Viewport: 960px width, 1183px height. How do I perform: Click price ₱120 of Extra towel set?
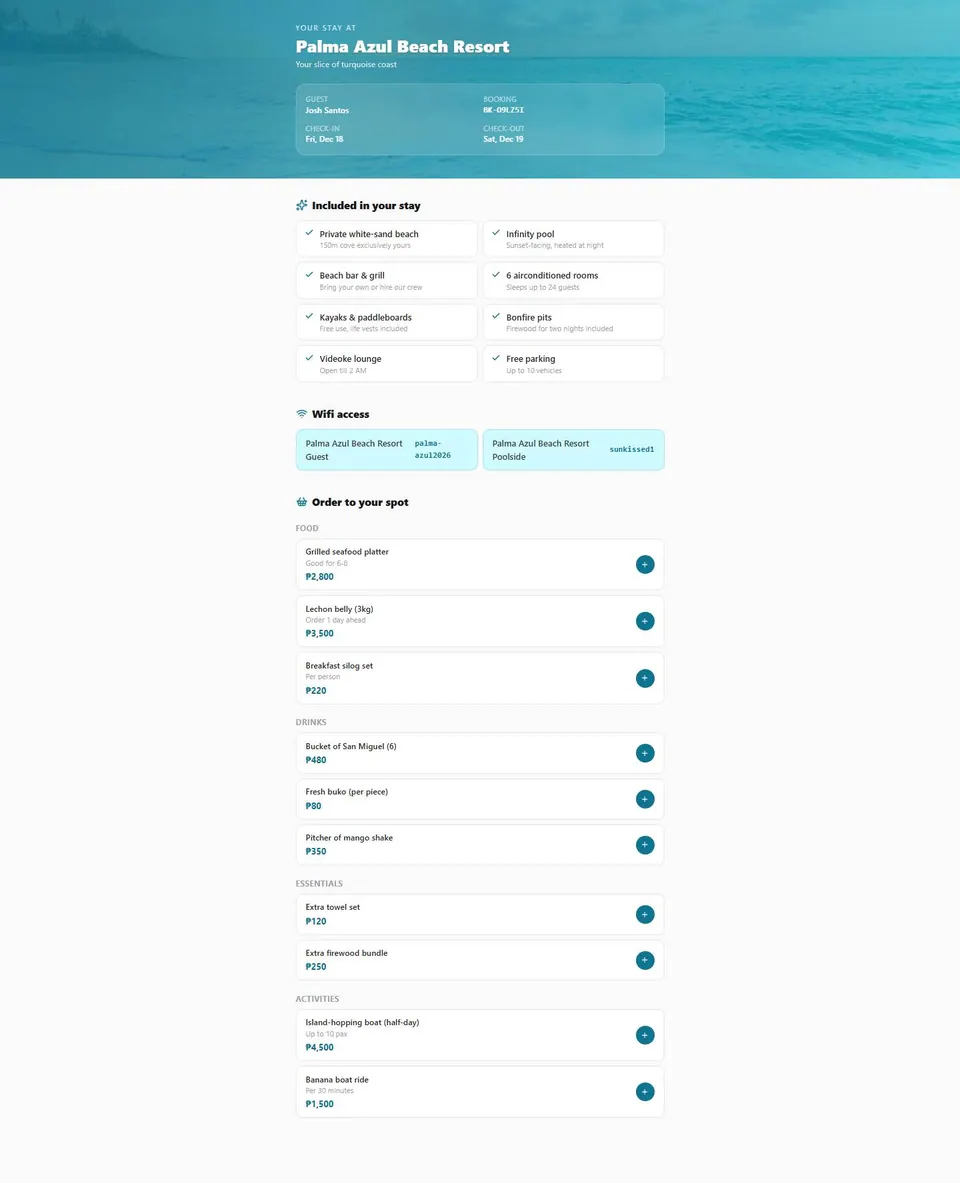pos(315,921)
